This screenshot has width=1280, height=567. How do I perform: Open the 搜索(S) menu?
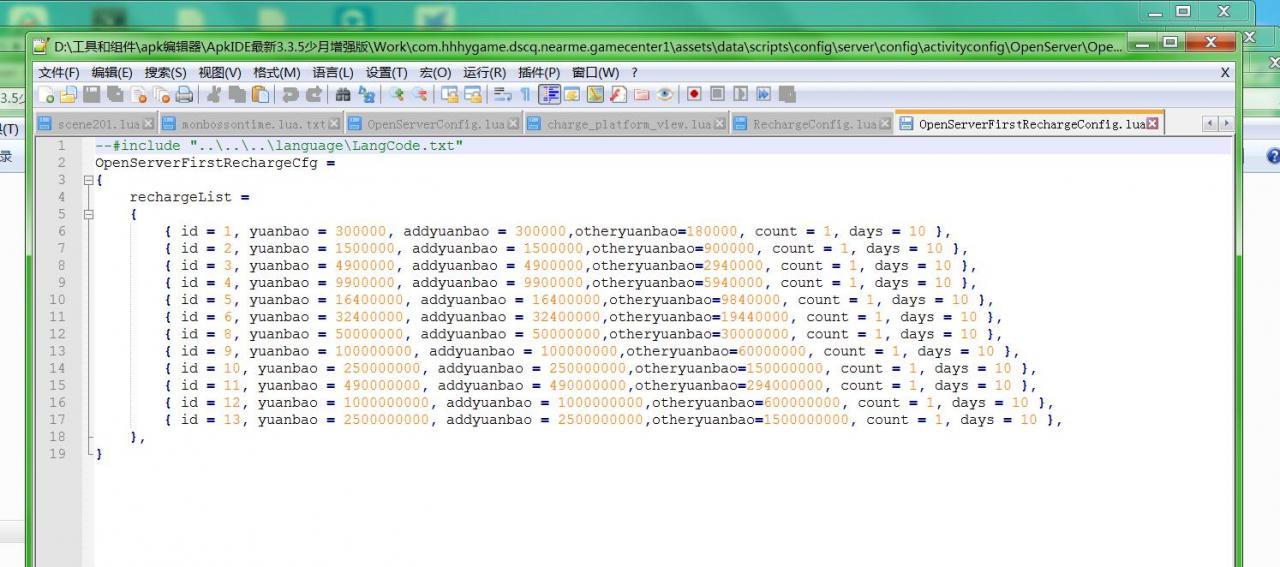[x=165, y=73]
